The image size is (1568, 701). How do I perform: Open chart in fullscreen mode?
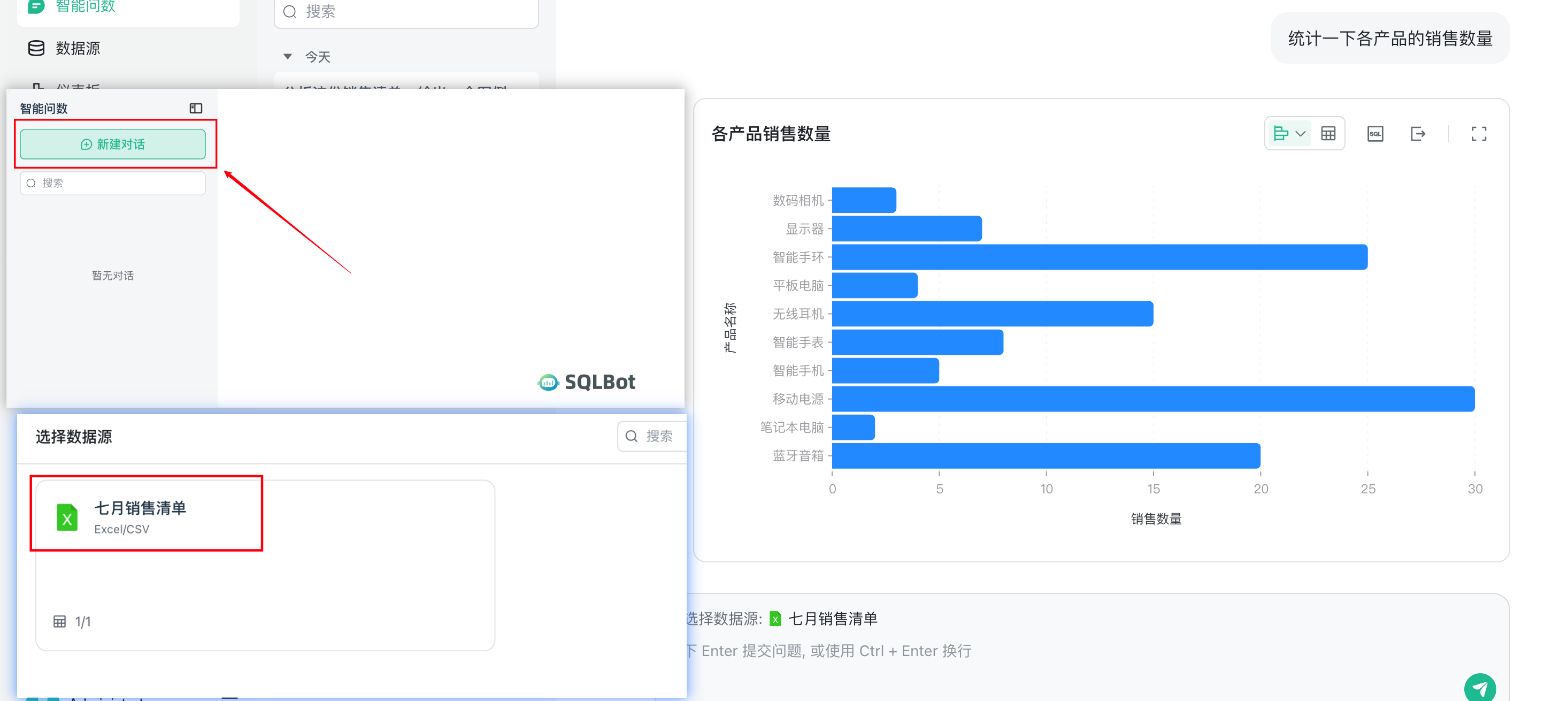(1479, 133)
